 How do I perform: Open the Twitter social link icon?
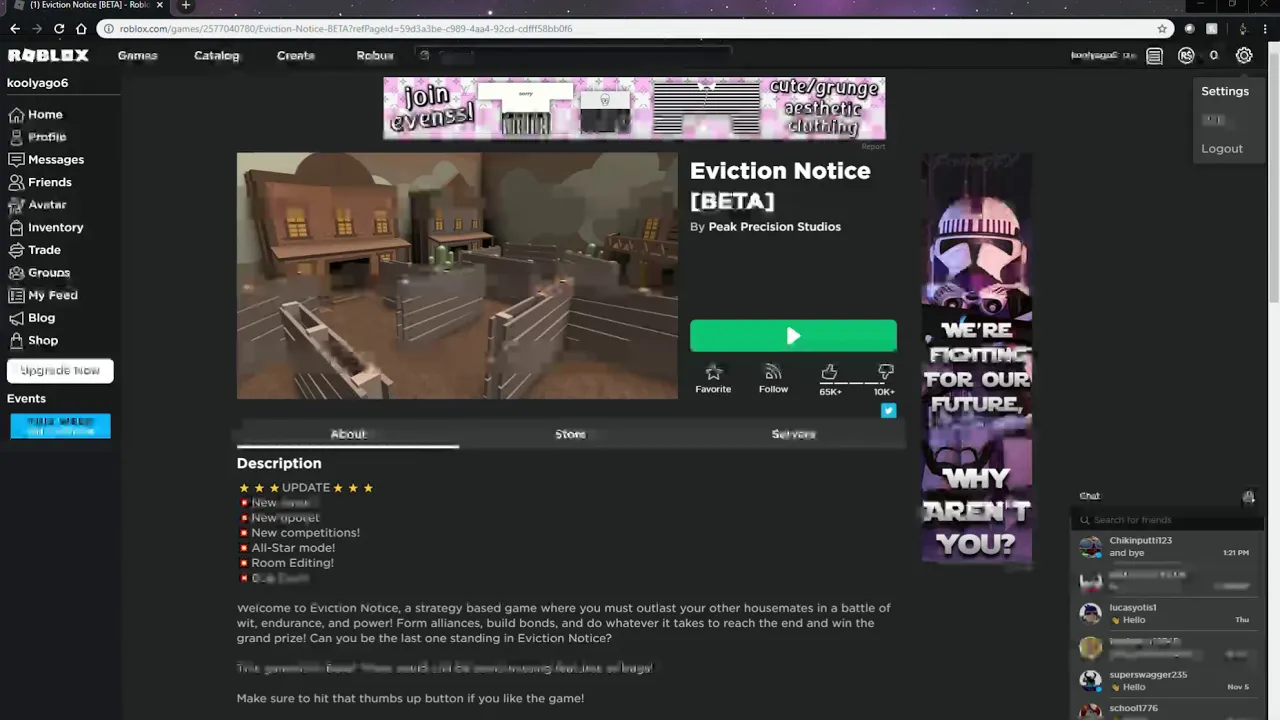tap(888, 410)
